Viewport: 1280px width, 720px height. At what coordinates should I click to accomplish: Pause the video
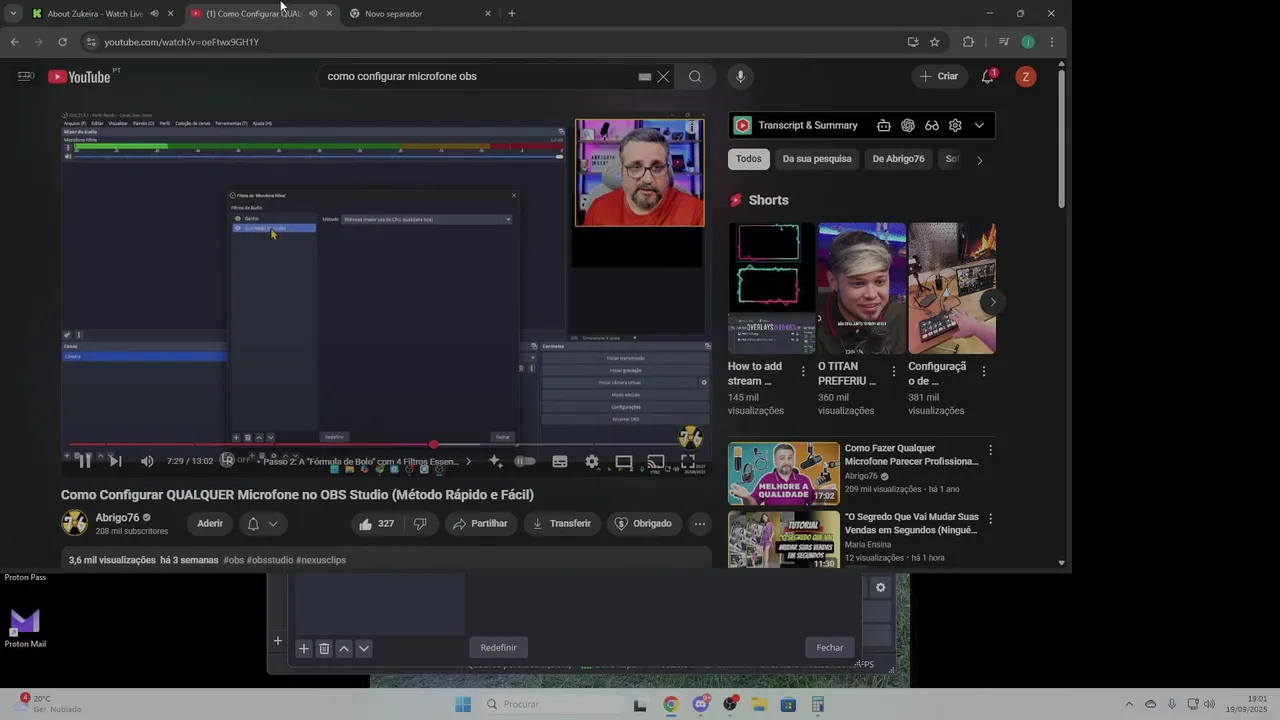(x=85, y=461)
